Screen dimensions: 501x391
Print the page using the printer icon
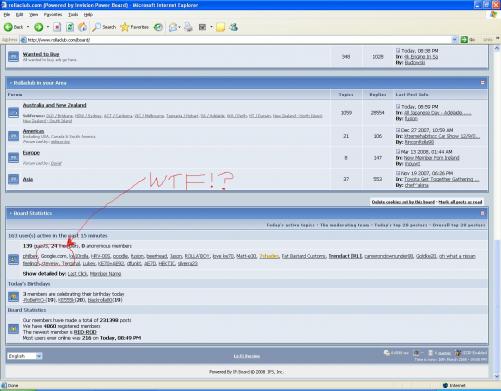pyautogui.click(x=188, y=27)
